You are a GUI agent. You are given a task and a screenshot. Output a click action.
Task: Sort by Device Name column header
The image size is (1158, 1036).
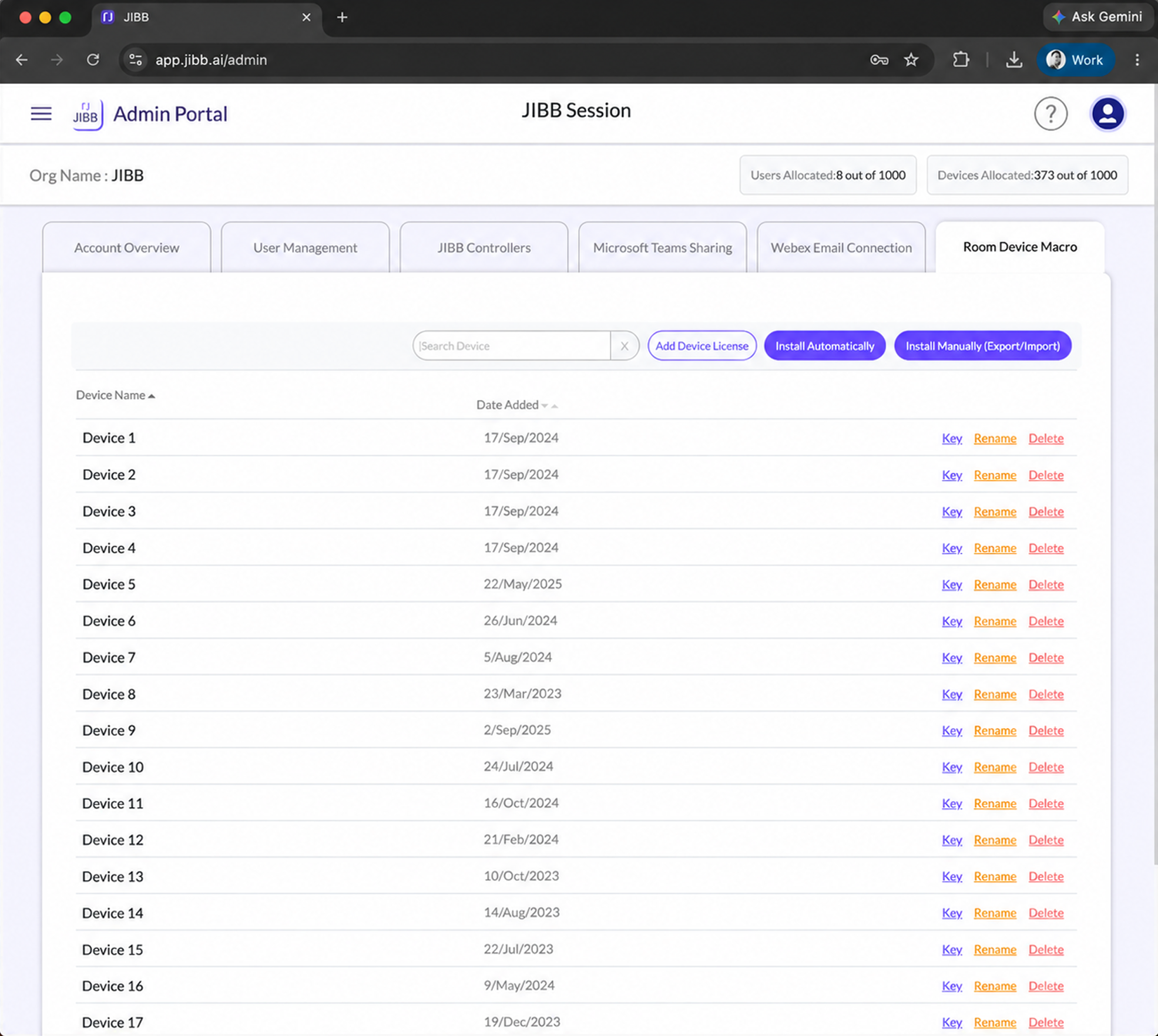pos(115,395)
